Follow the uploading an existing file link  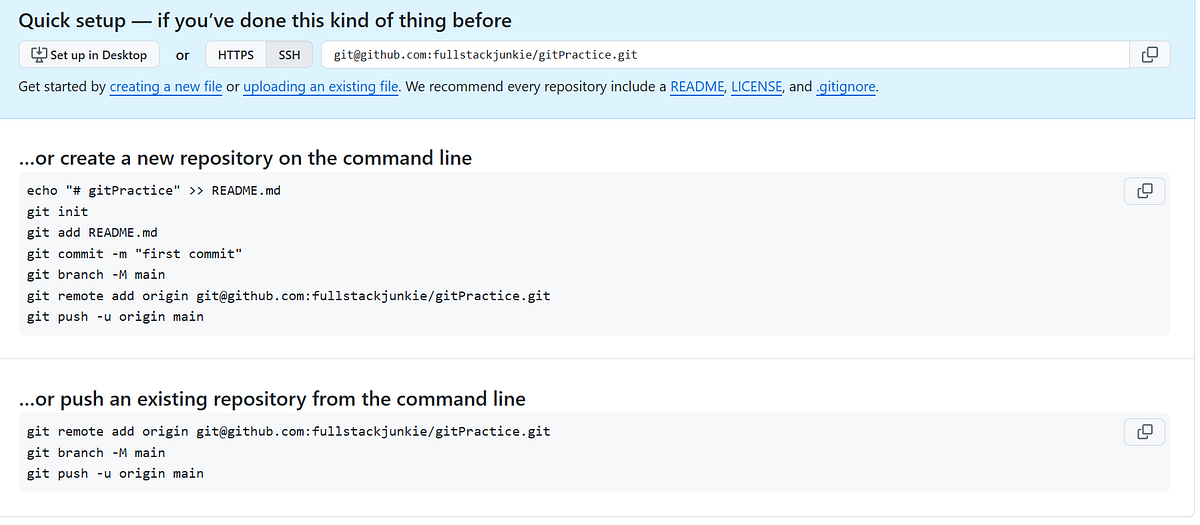tap(321, 87)
